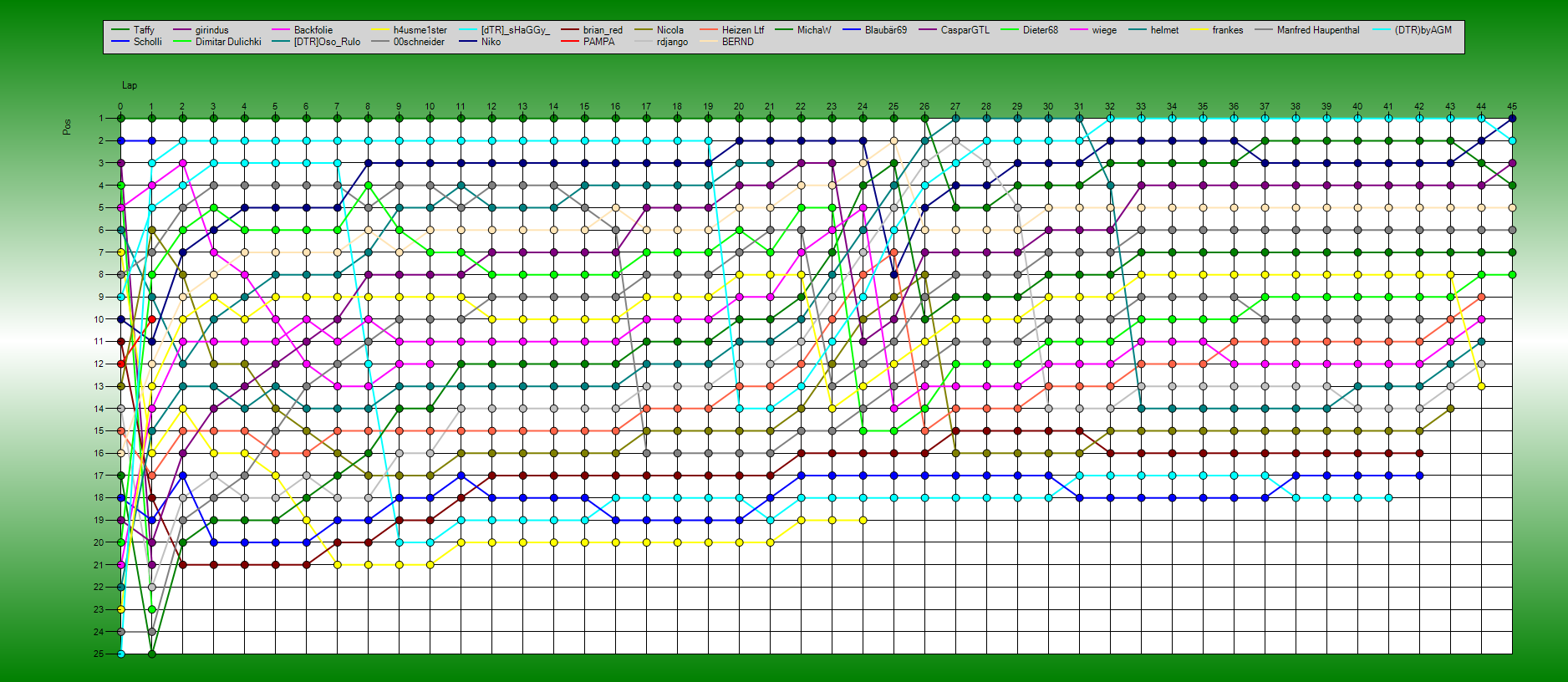Viewport: 1568px width, 682px height.
Task: Click lap number 30 on top axis
Action: click(x=1048, y=106)
